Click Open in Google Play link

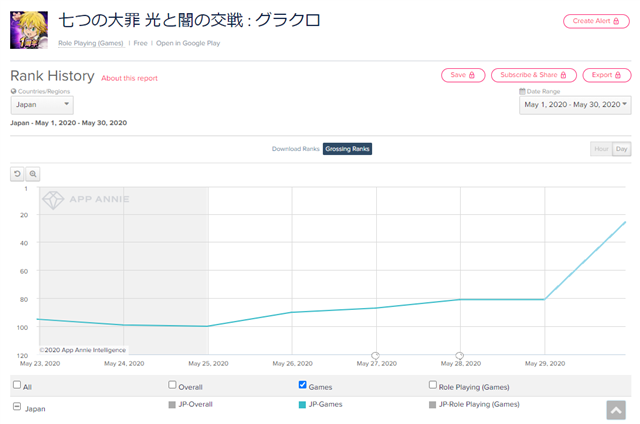pos(188,43)
